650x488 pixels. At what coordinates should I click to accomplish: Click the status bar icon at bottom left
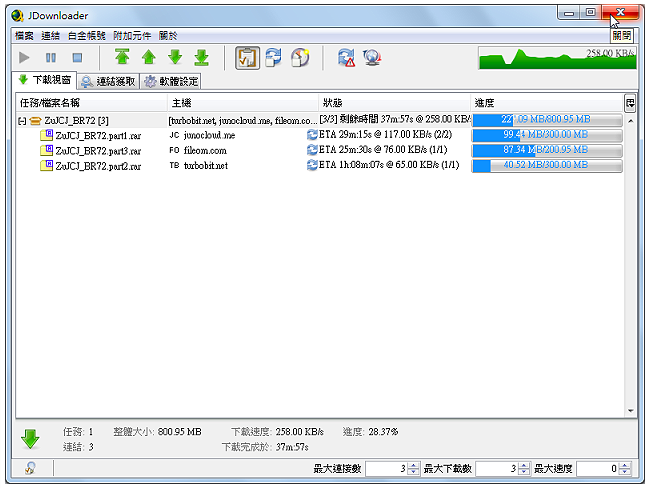point(30,469)
